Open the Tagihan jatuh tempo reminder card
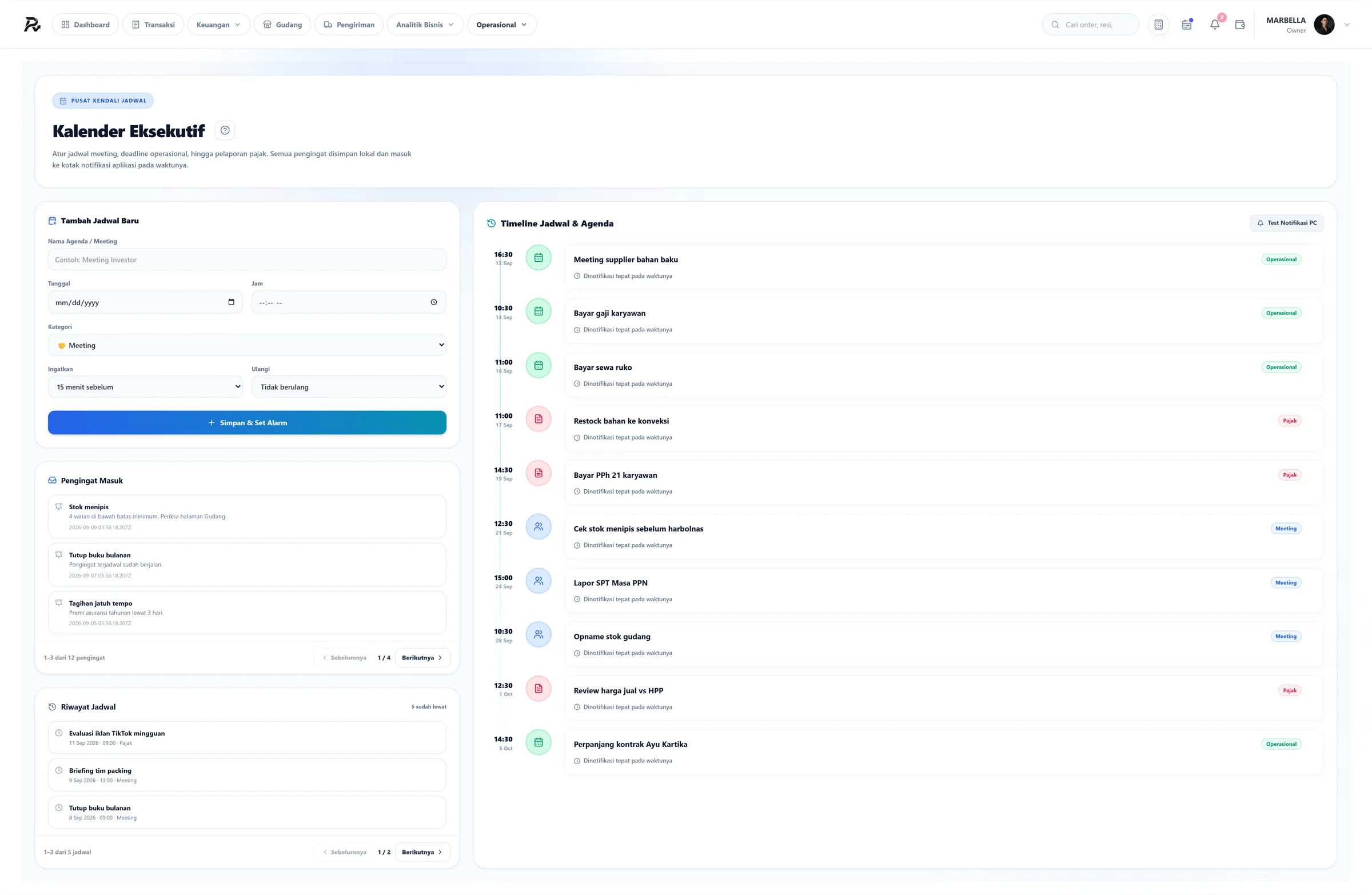The image size is (1372, 895). 247,613
